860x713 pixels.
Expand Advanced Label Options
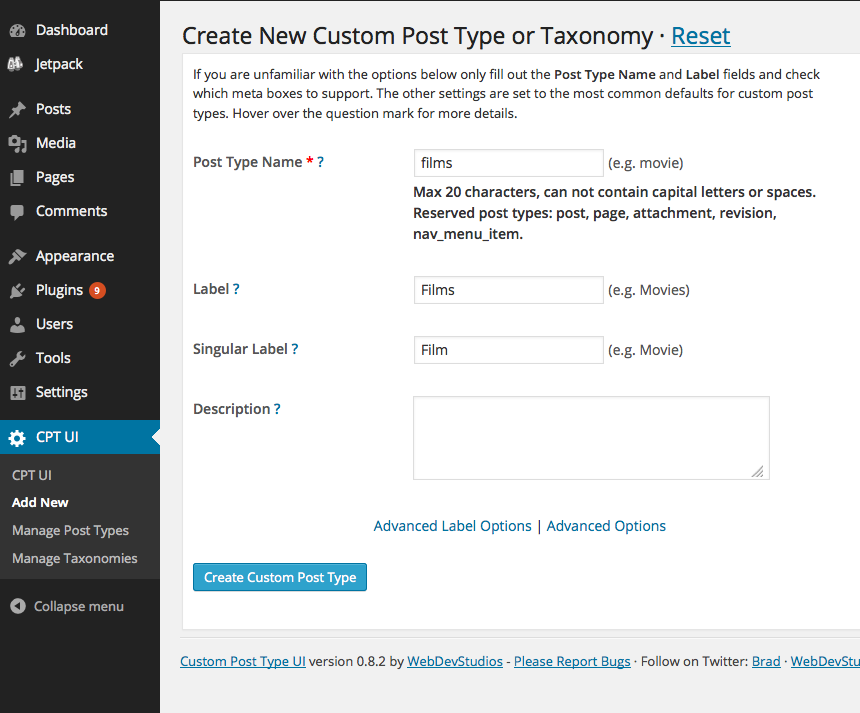click(452, 526)
